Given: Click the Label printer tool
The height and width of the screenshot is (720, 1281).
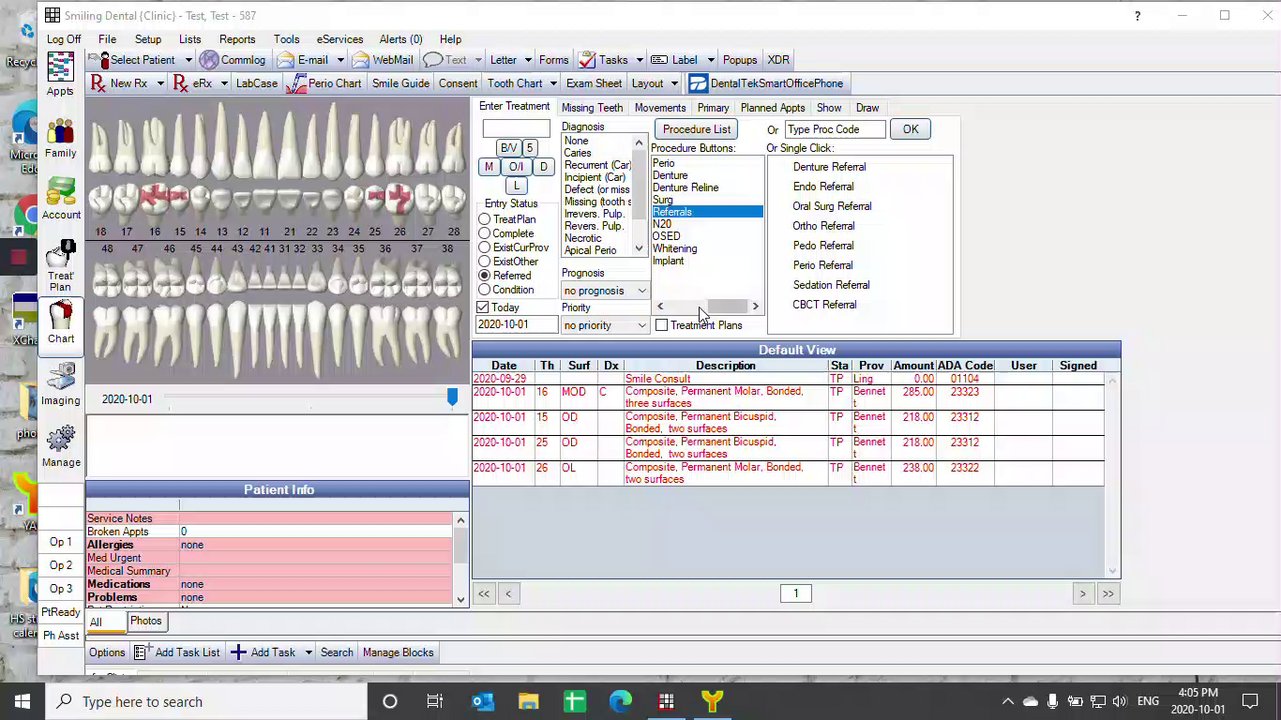Looking at the screenshot, I should (674, 60).
